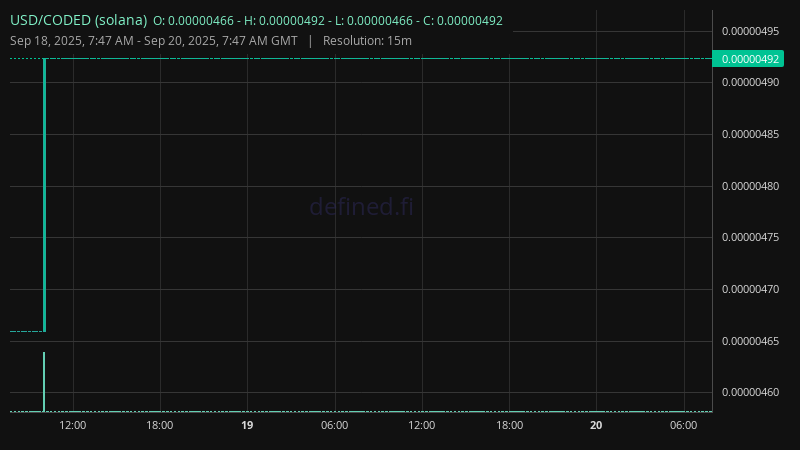Click the 12:00 label after date 19
Image resolution: width=800 pixels, height=450 pixels.
pos(422,426)
